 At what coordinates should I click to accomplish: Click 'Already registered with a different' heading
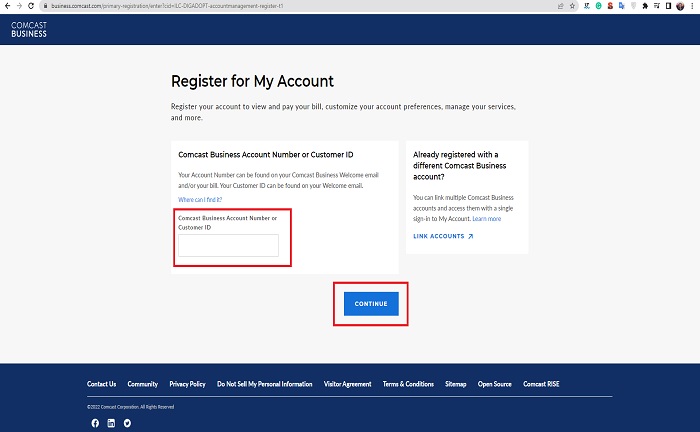tap(460, 166)
